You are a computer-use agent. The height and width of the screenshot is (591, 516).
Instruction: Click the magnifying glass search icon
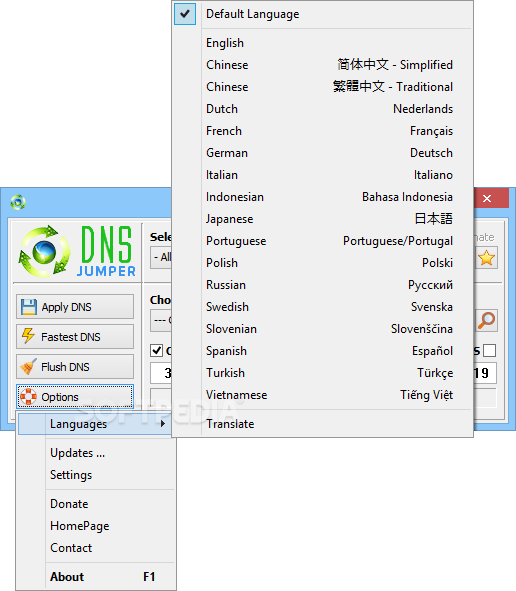coord(486,321)
